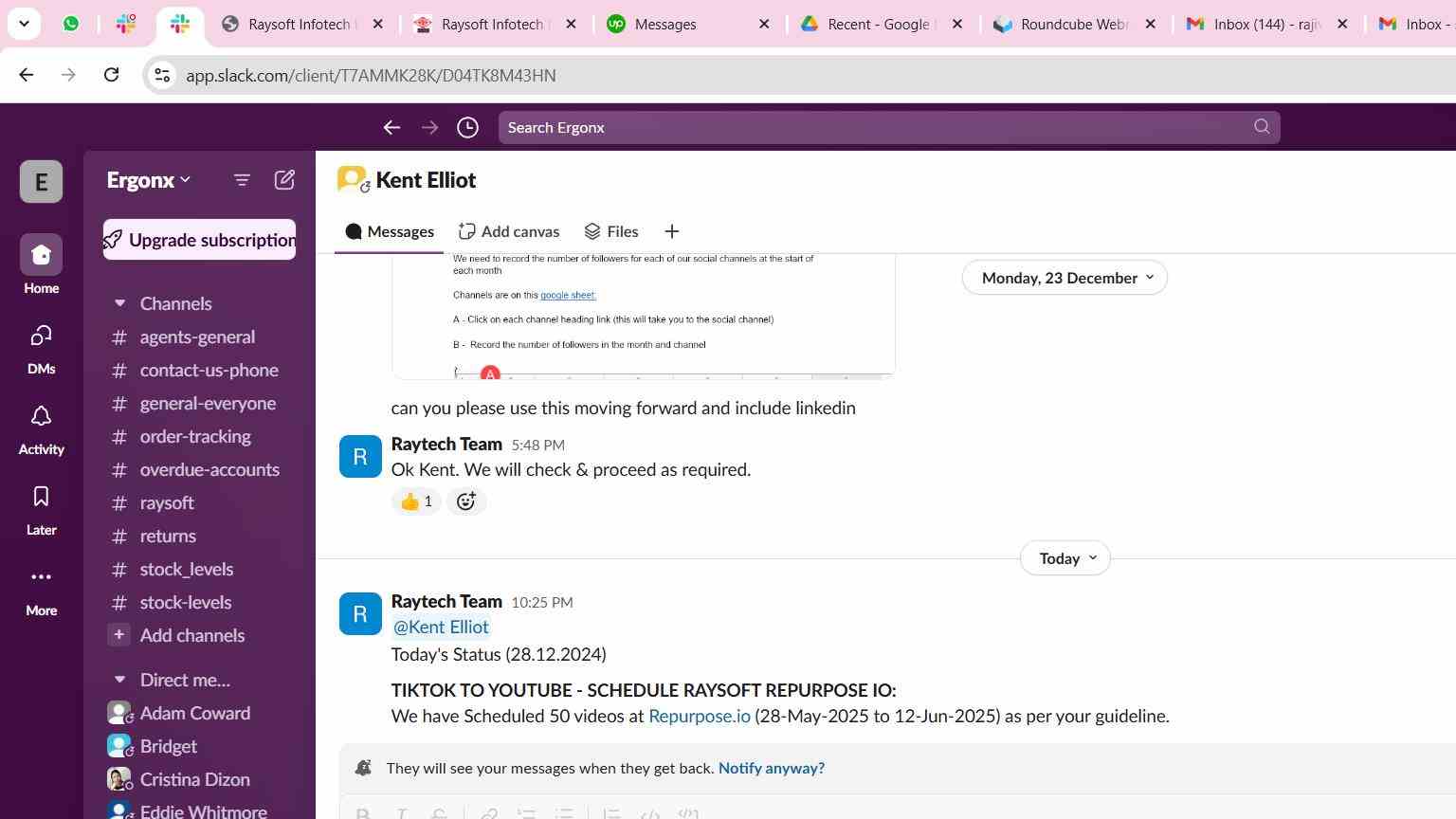Add a new tab with plus icon
The width and height of the screenshot is (1456, 819).
point(672,231)
